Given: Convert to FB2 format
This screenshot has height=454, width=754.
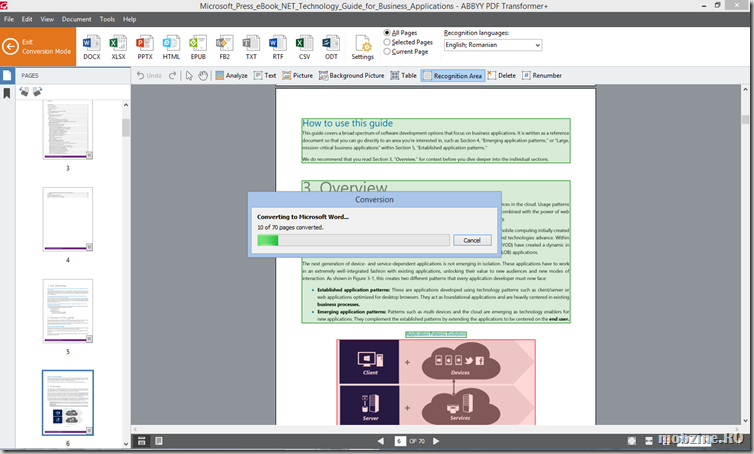Looking at the screenshot, I should pos(224,47).
